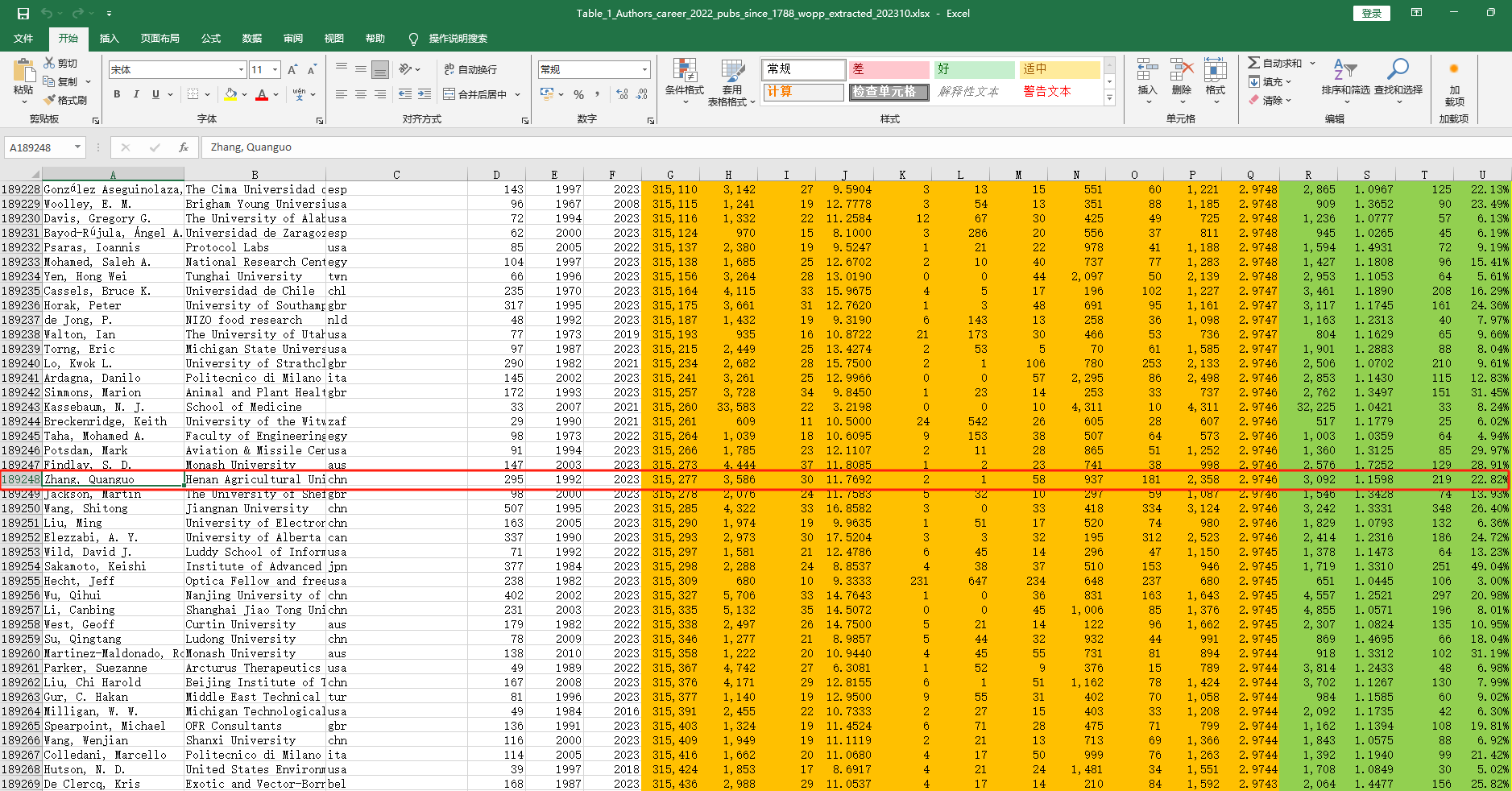Click the AutoSum (自动求和) sigma icon
The height and width of the screenshot is (791, 1512).
(1253, 63)
